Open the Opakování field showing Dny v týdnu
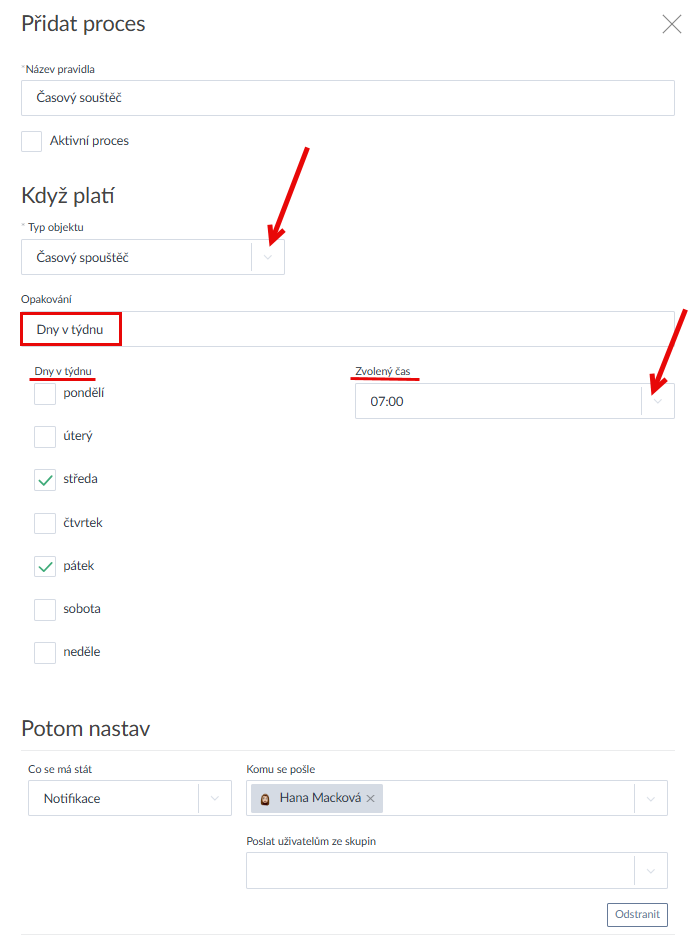 [347, 329]
